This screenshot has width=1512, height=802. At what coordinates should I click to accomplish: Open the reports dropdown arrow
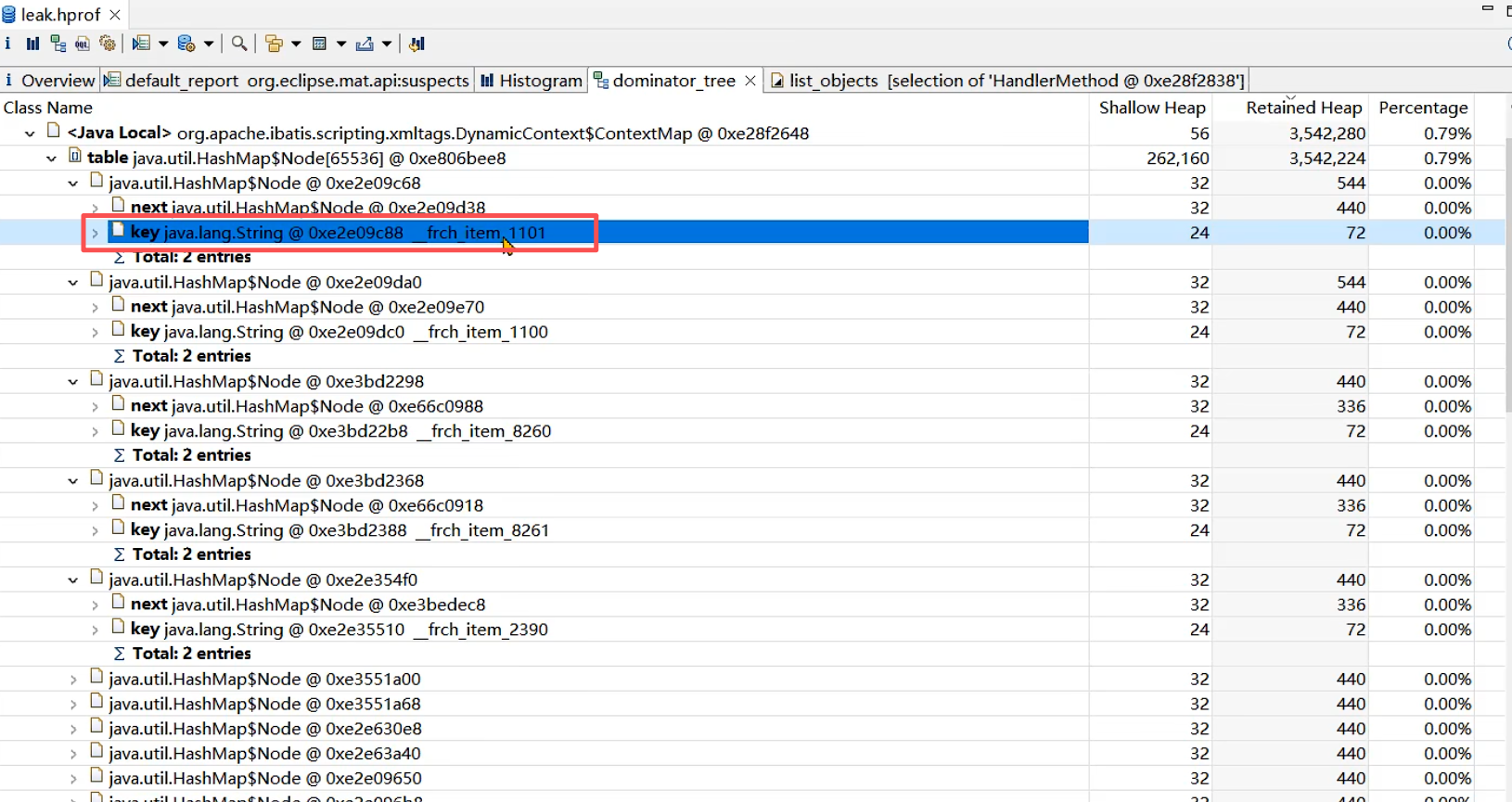point(163,44)
